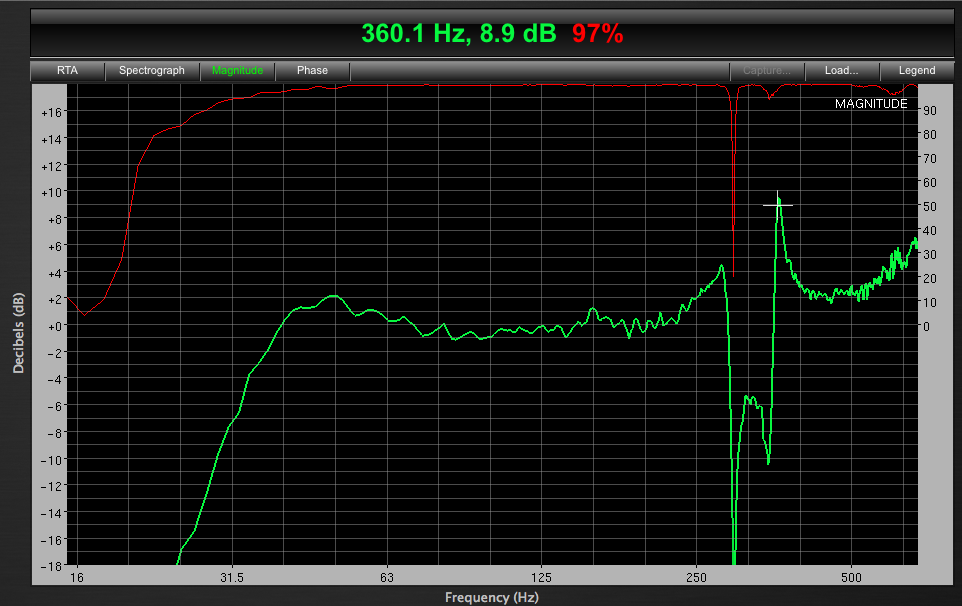Click the -18 decibel axis label

point(52,566)
